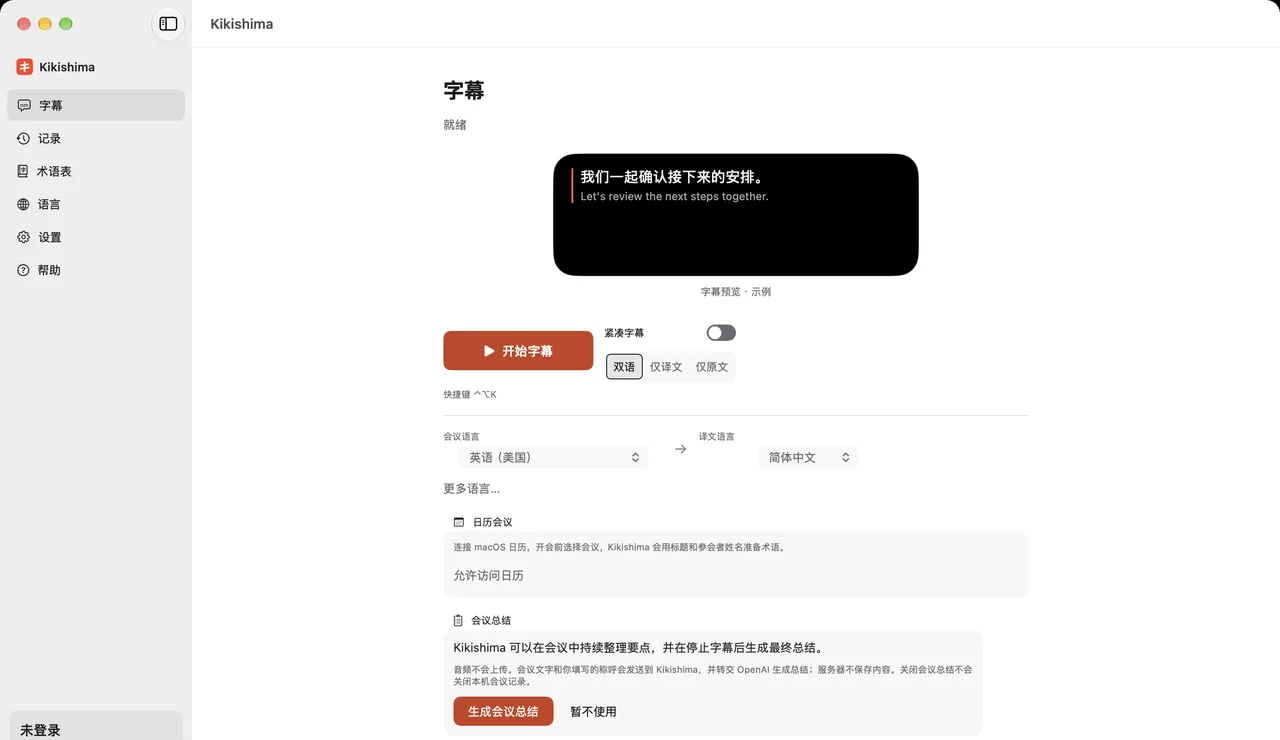Click the 未登录 account entry
This screenshot has height=740, width=1280.
pyautogui.click(x=96, y=728)
